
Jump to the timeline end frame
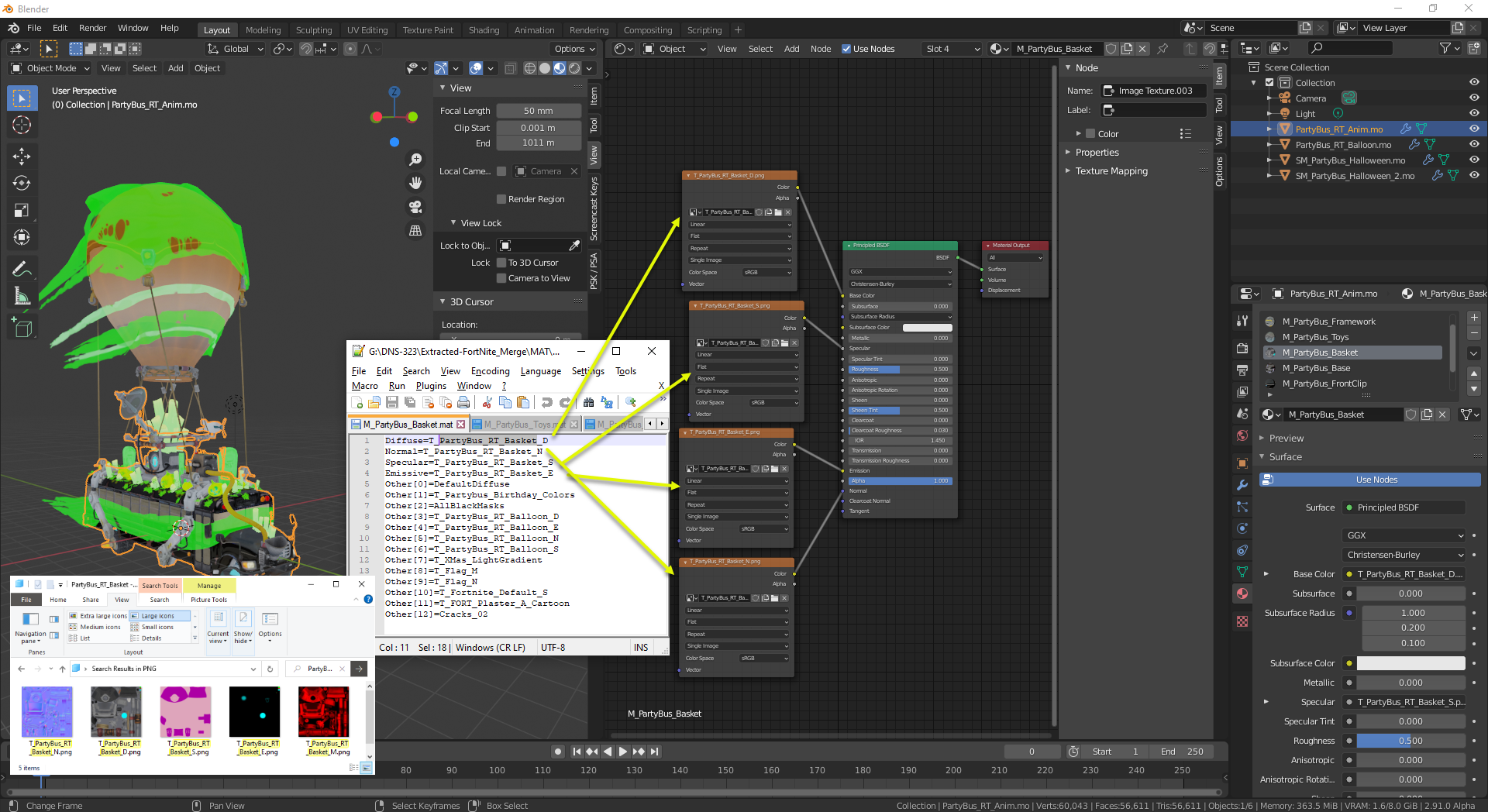[x=655, y=752]
